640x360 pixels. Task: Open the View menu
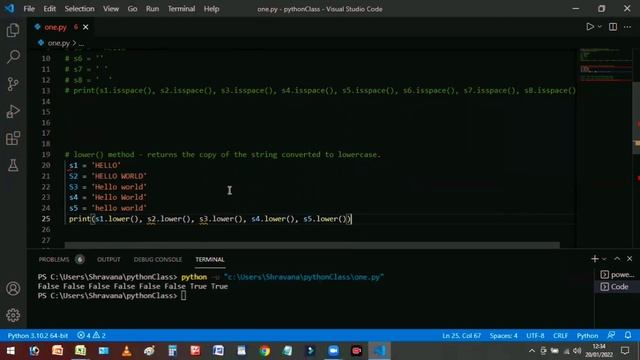click(x=111, y=9)
